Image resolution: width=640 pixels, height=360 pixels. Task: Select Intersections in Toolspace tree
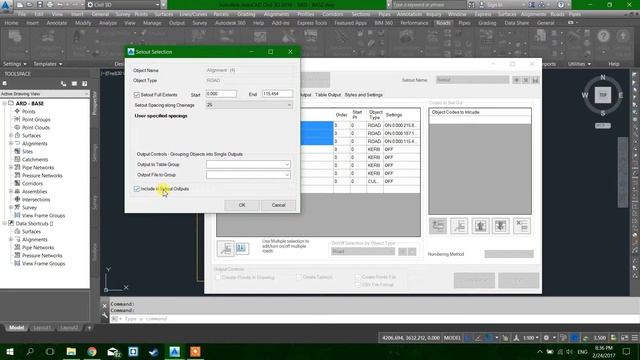coord(36,200)
